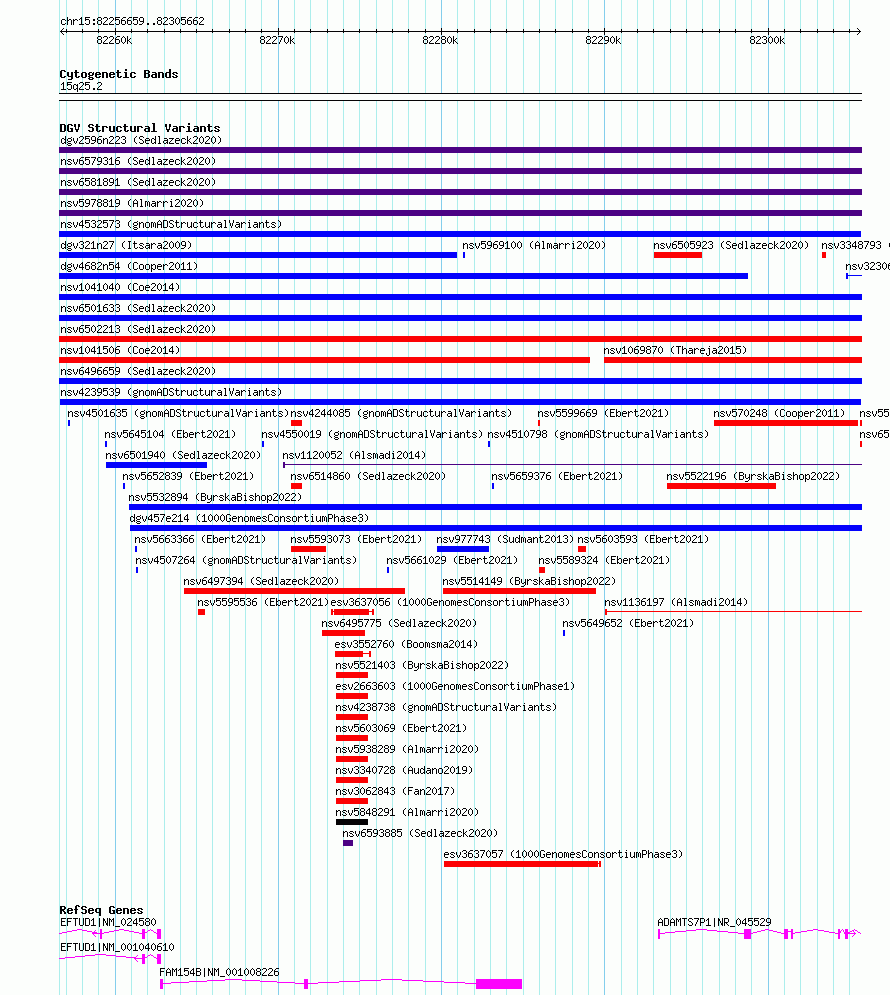Open nsv4550019 (gnomADStructuralVariants) variant
The width and height of the screenshot is (890, 995).
coord(372,434)
